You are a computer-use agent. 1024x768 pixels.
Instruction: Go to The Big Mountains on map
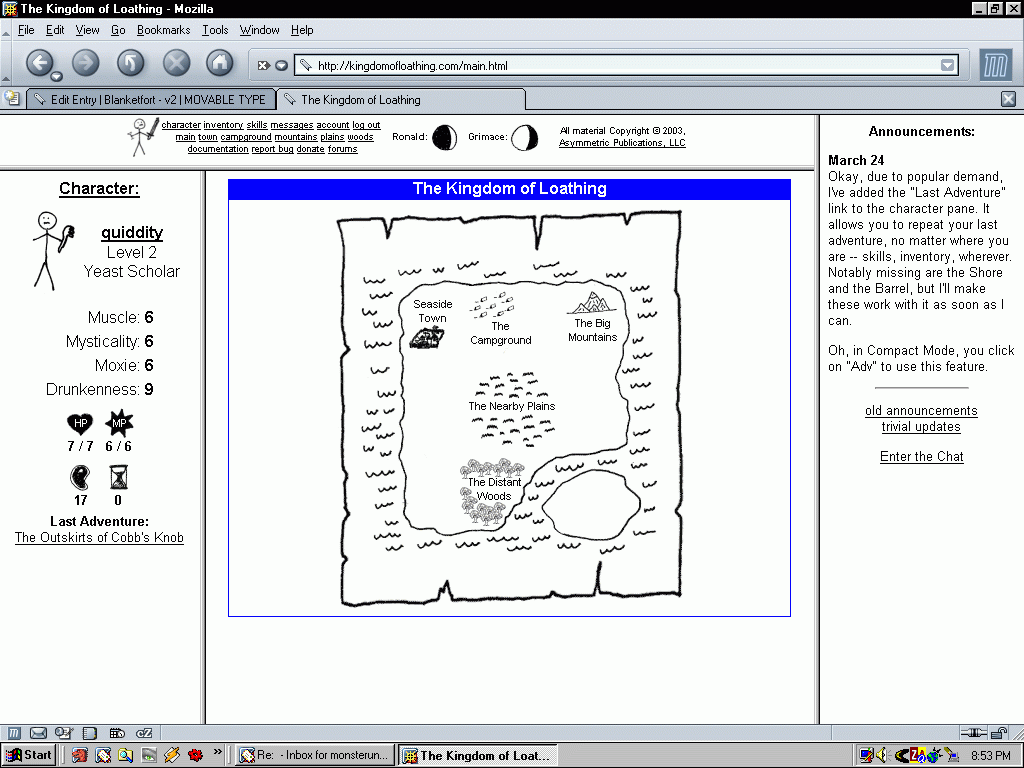point(592,317)
